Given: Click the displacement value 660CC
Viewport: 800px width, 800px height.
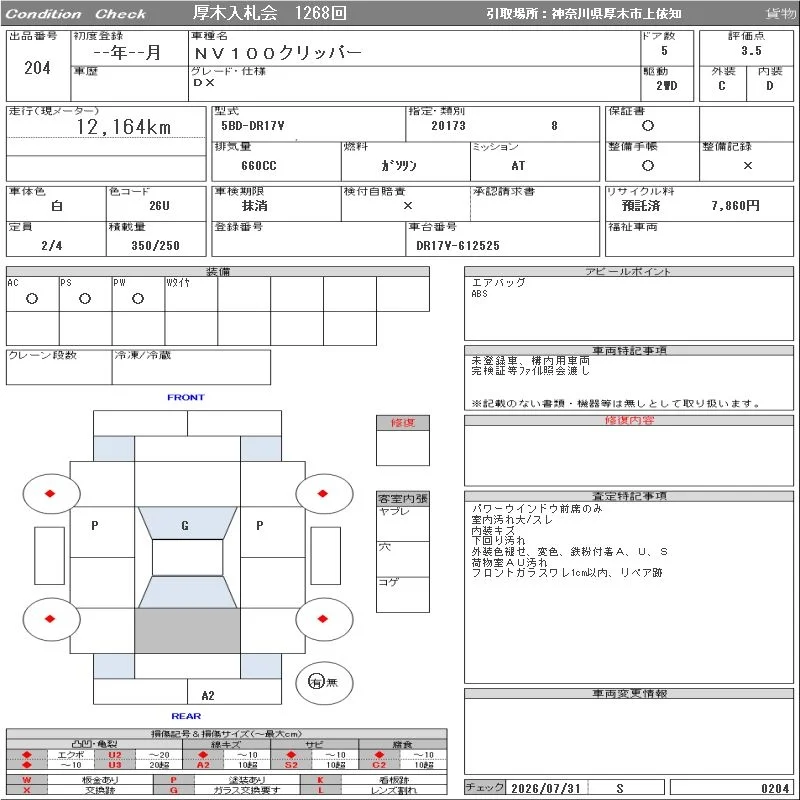Looking at the screenshot, I should 259,165.
